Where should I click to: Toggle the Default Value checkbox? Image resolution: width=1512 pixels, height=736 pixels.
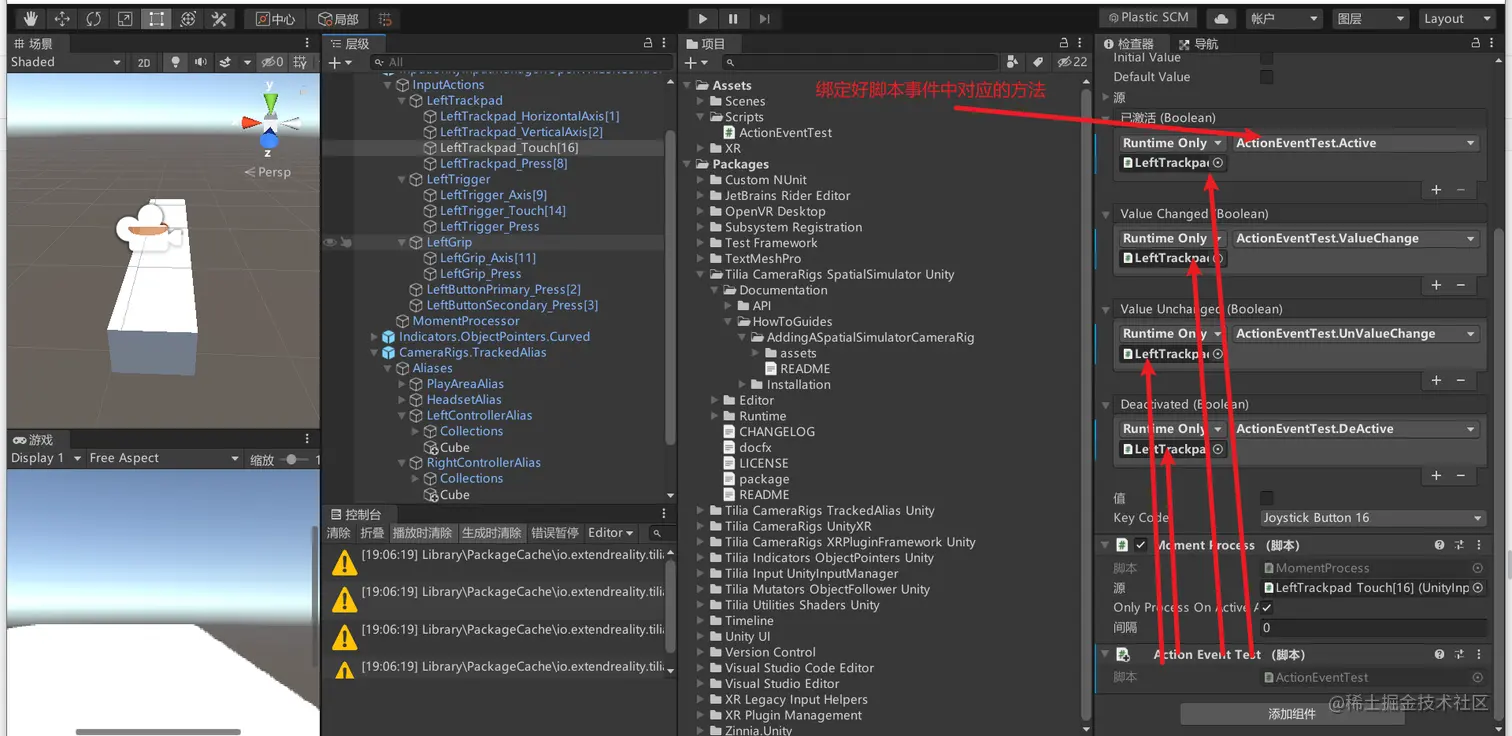point(1267,77)
